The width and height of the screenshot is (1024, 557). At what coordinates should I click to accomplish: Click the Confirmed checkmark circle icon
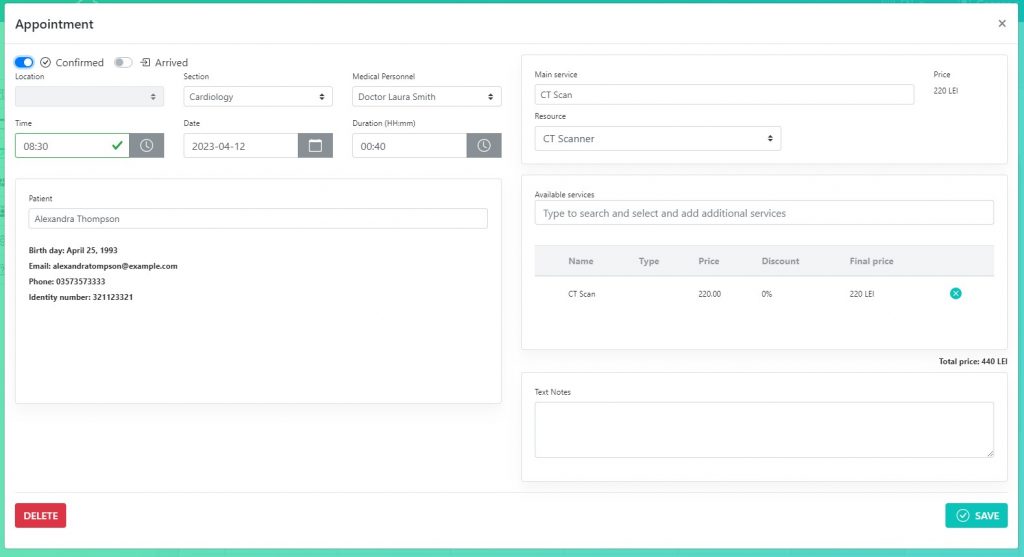(x=46, y=62)
